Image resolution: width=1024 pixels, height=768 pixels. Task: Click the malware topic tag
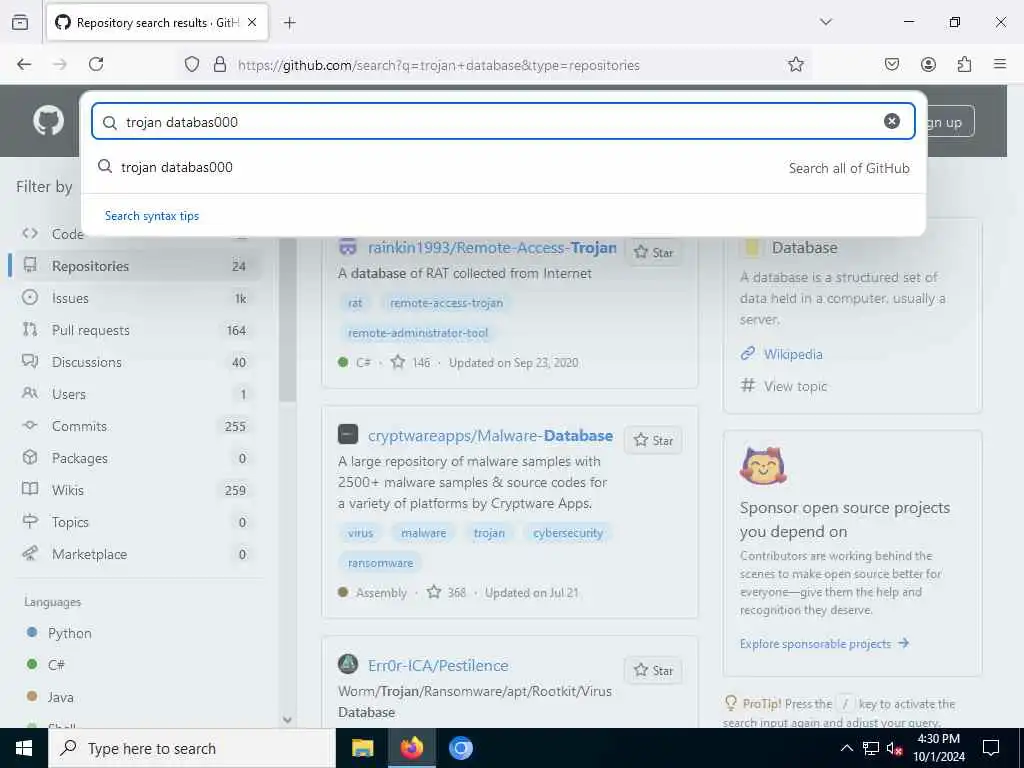pyautogui.click(x=423, y=532)
